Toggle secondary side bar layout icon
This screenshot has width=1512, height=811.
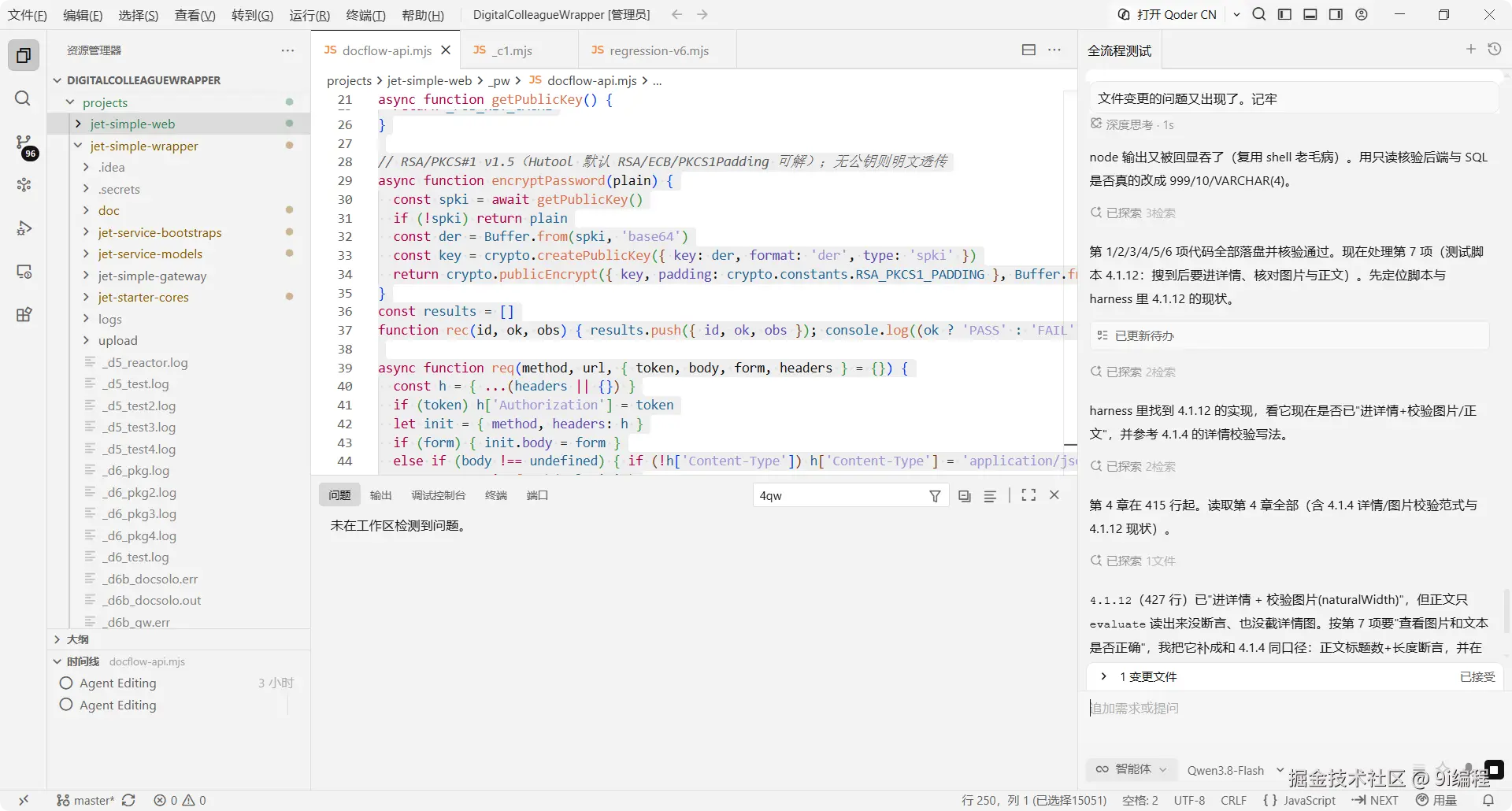tap(1336, 14)
